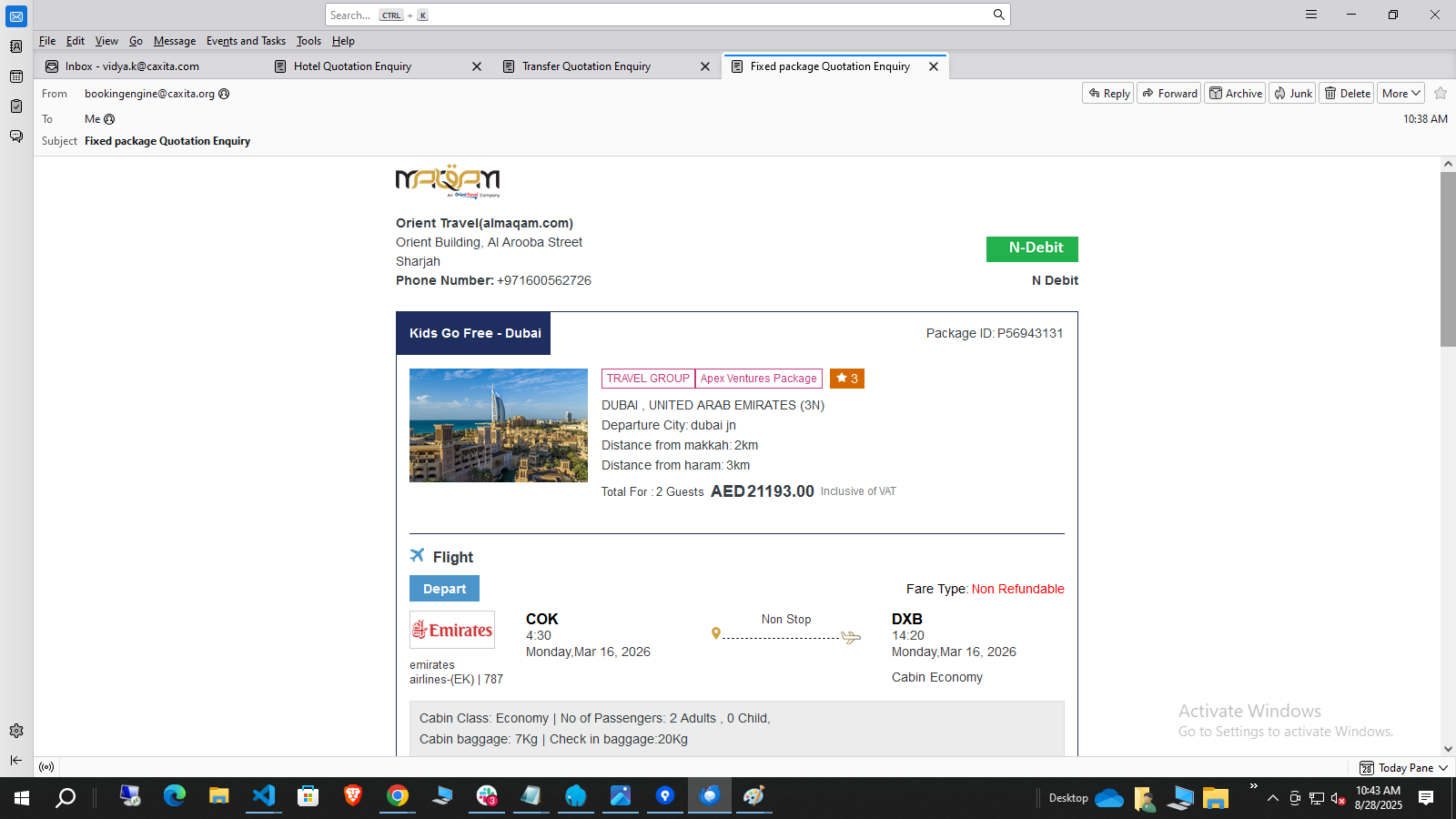
Task: Expand the taskbar Desktop toolbar chevron
Action: coord(1253,786)
